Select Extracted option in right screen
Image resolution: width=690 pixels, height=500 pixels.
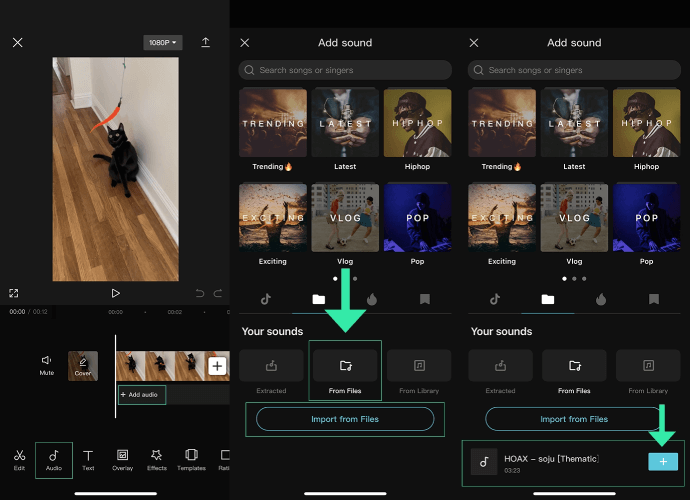pos(500,372)
